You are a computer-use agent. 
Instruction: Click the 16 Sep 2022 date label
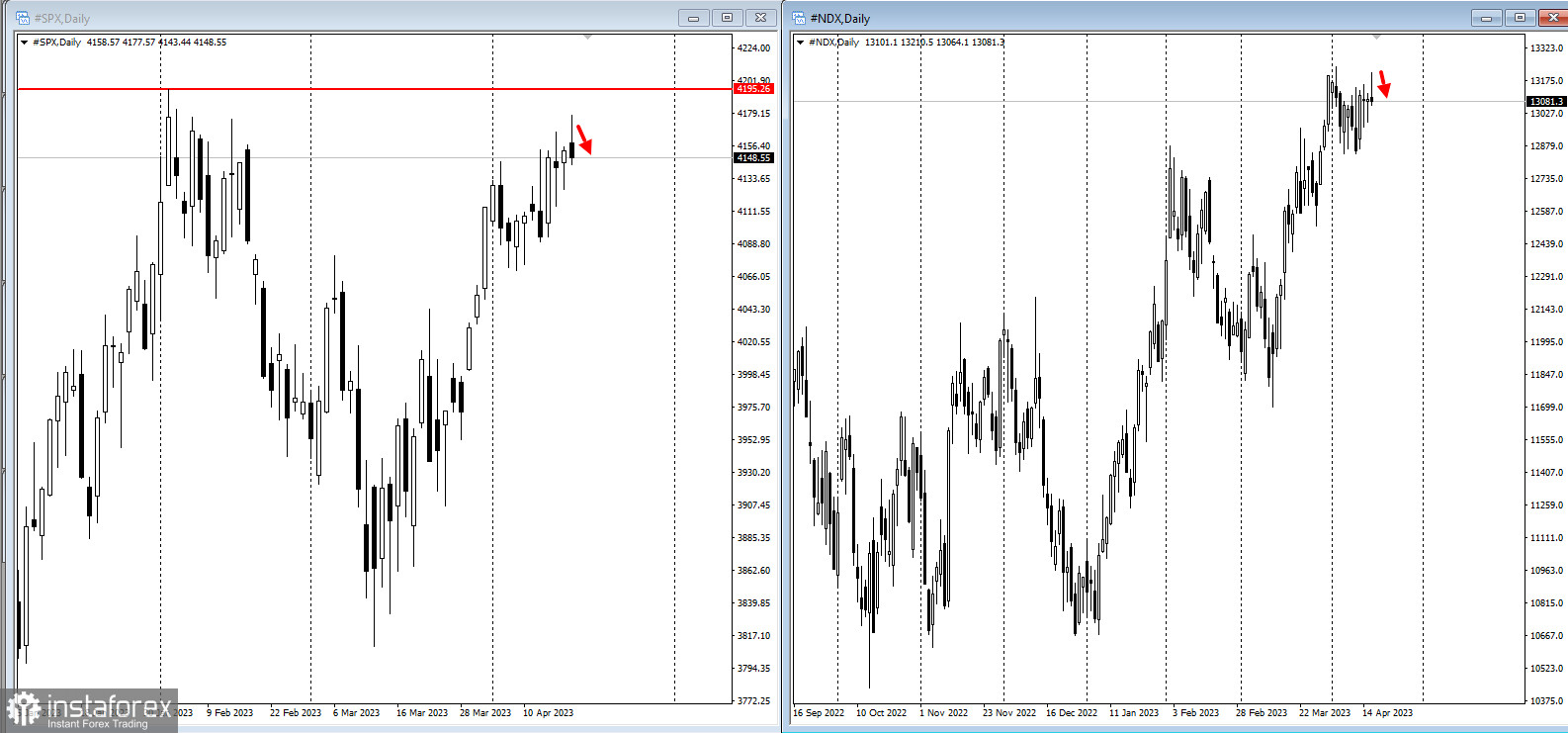pyautogui.click(x=819, y=713)
